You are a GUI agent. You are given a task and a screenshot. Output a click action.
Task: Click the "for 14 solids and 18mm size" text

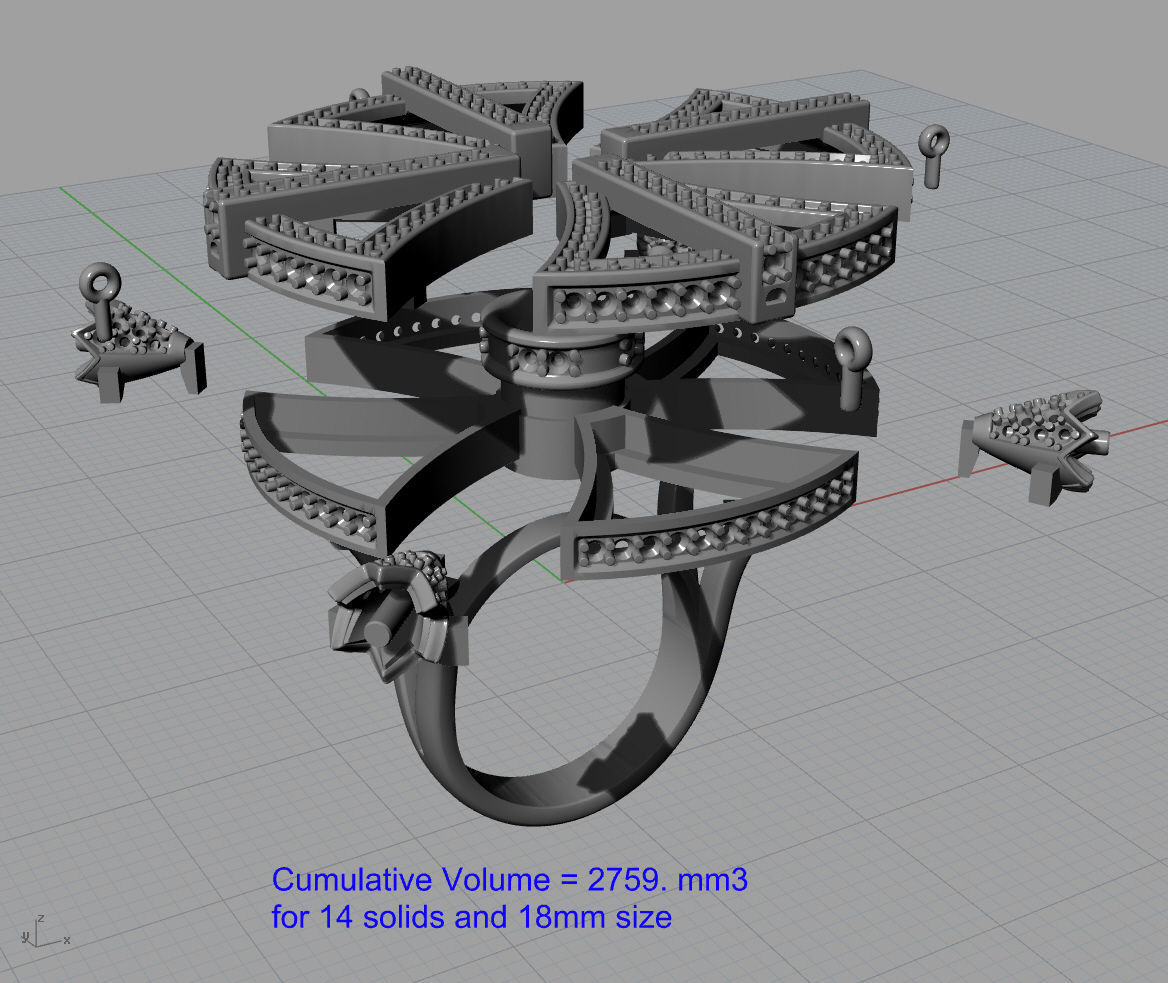click(x=472, y=917)
